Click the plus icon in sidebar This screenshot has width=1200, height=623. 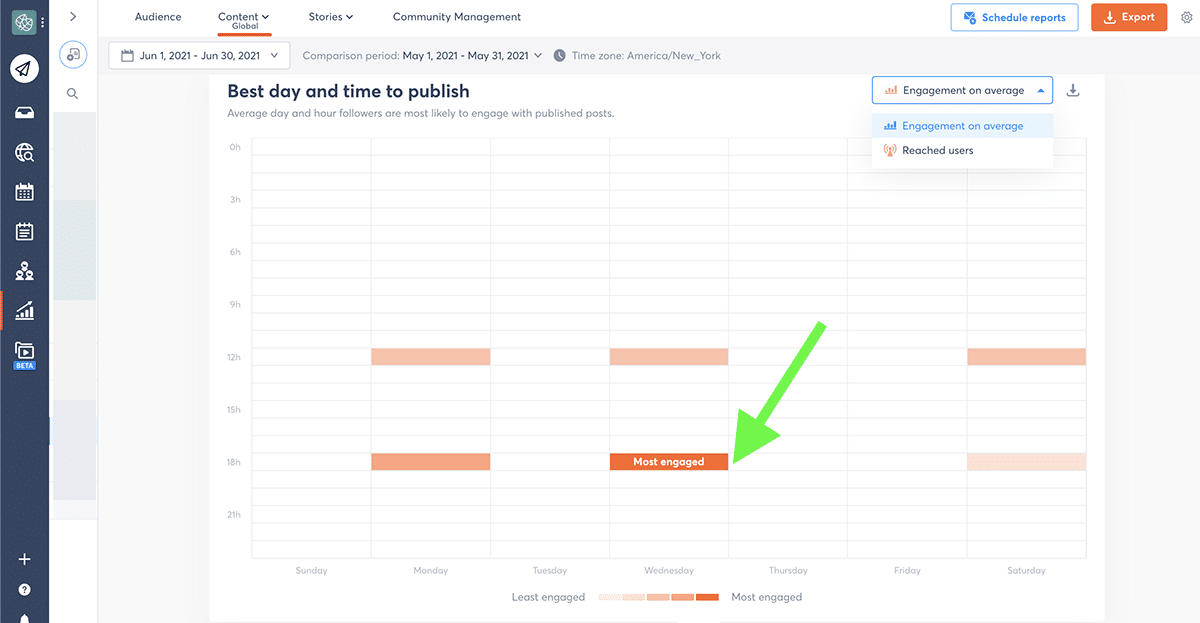tap(25, 559)
